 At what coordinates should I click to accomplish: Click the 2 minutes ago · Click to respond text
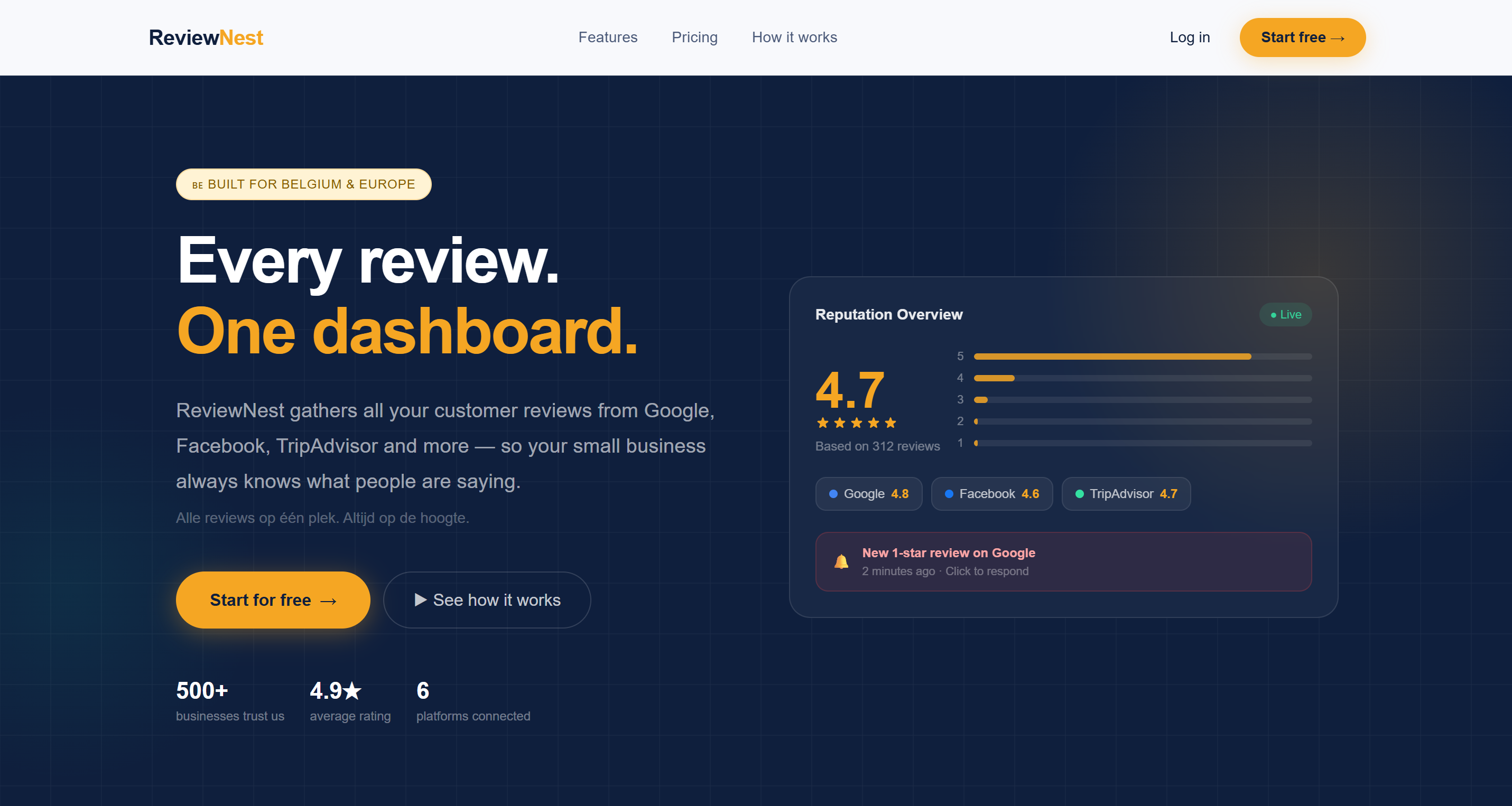coord(945,571)
